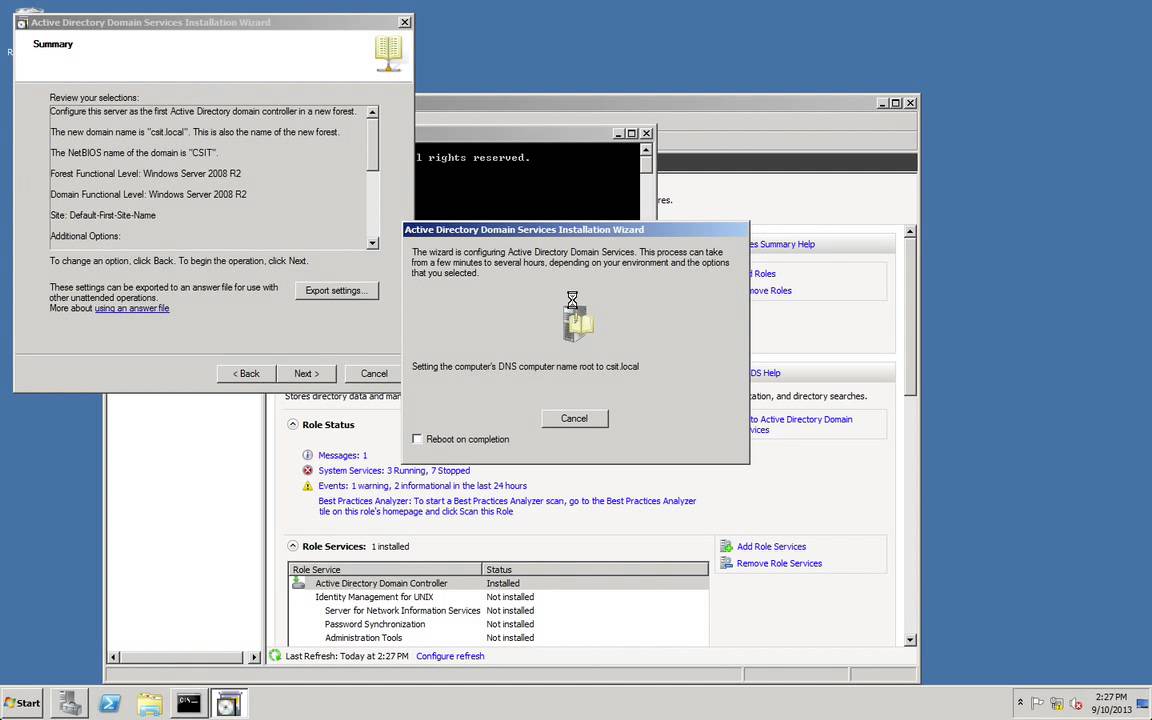Maximize the Command Prompt window
The width and height of the screenshot is (1152, 720).
click(631, 133)
